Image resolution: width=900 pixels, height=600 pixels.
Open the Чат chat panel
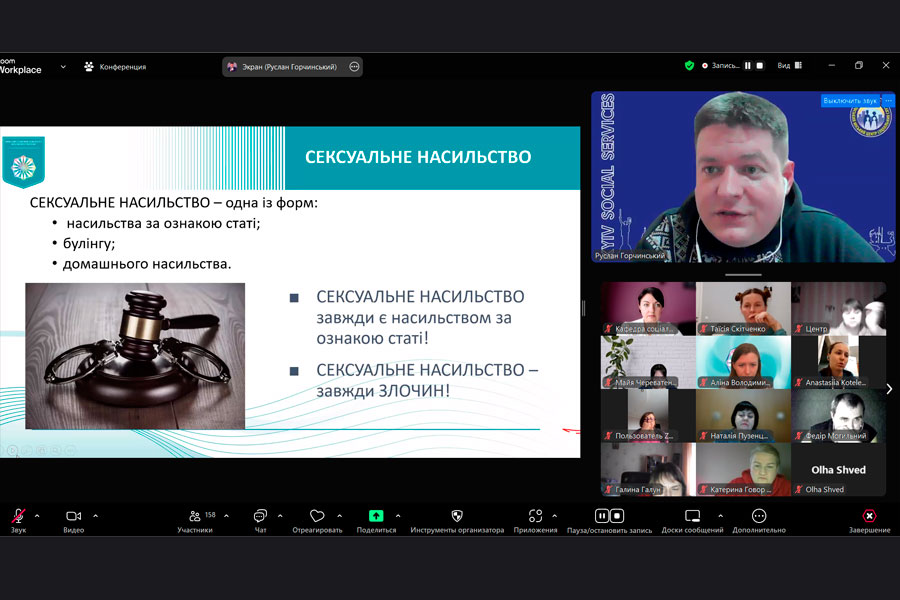coord(260,520)
